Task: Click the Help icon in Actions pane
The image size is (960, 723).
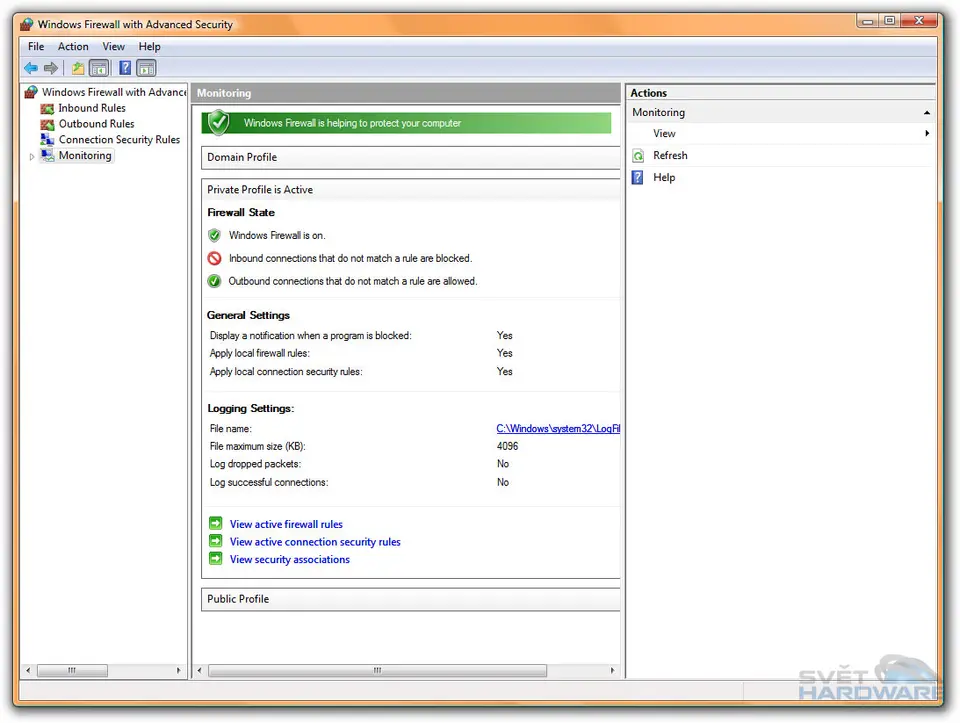Action: [x=639, y=178]
